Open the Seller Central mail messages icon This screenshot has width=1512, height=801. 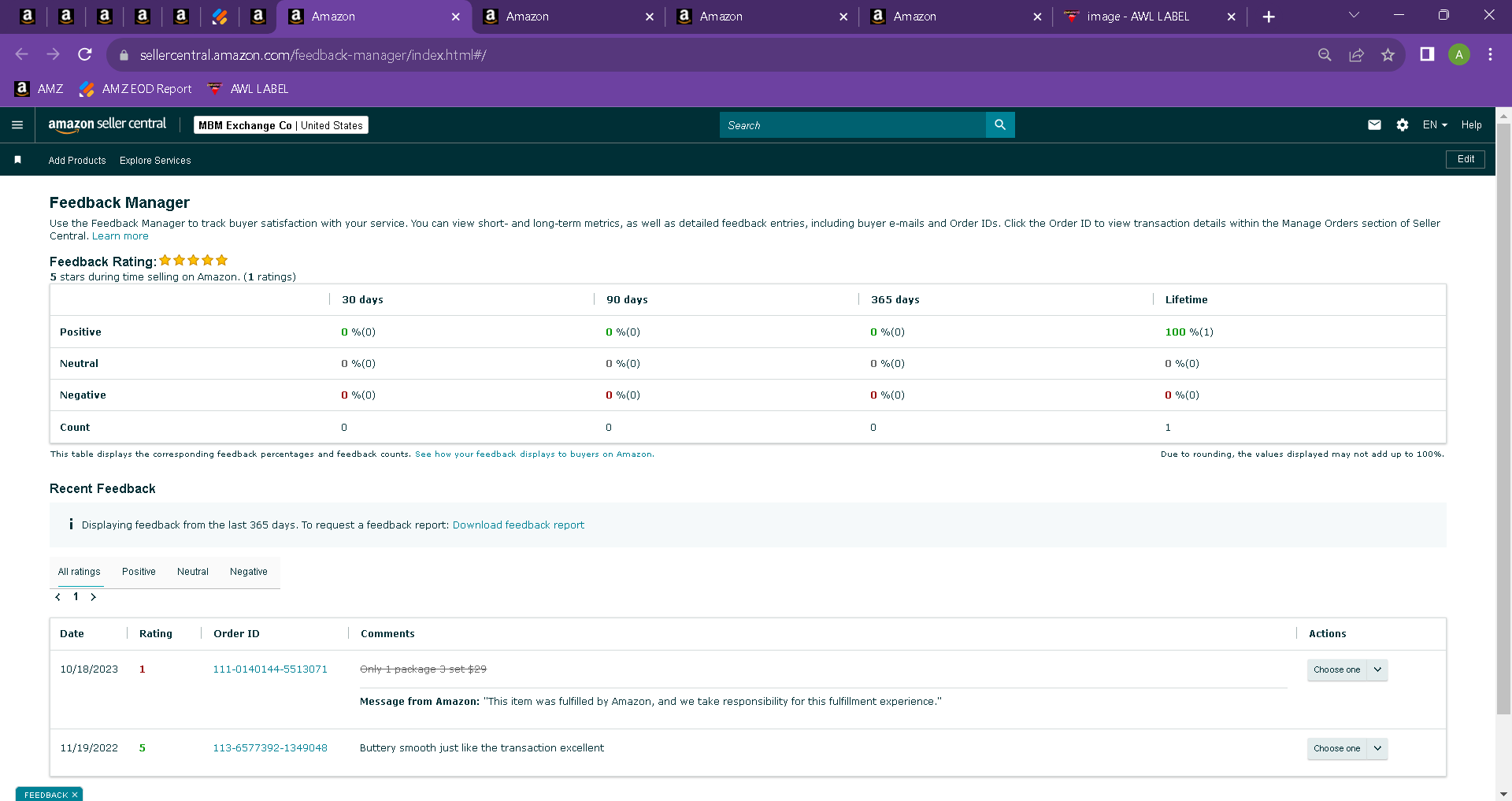coord(1374,125)
